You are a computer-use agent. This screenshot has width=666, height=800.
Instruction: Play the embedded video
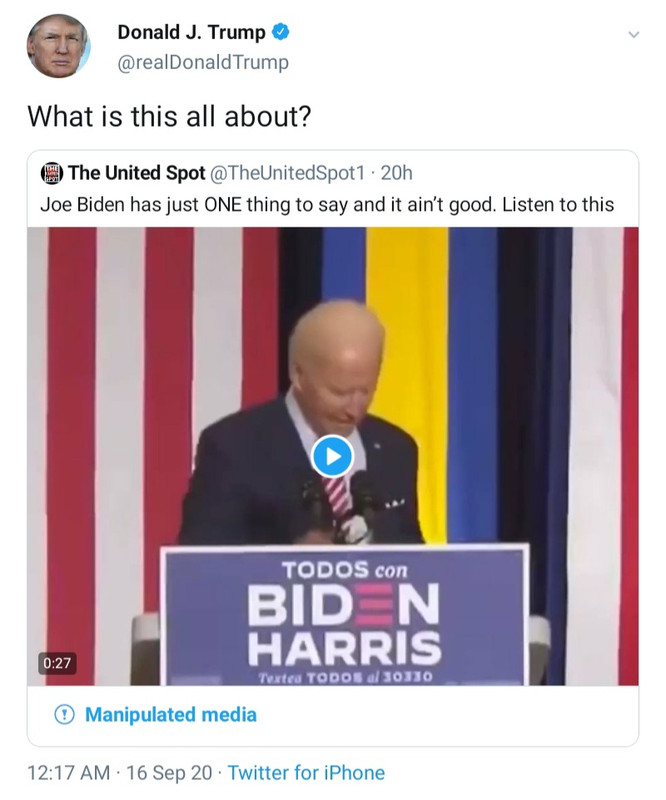click(x=332, y=456)
